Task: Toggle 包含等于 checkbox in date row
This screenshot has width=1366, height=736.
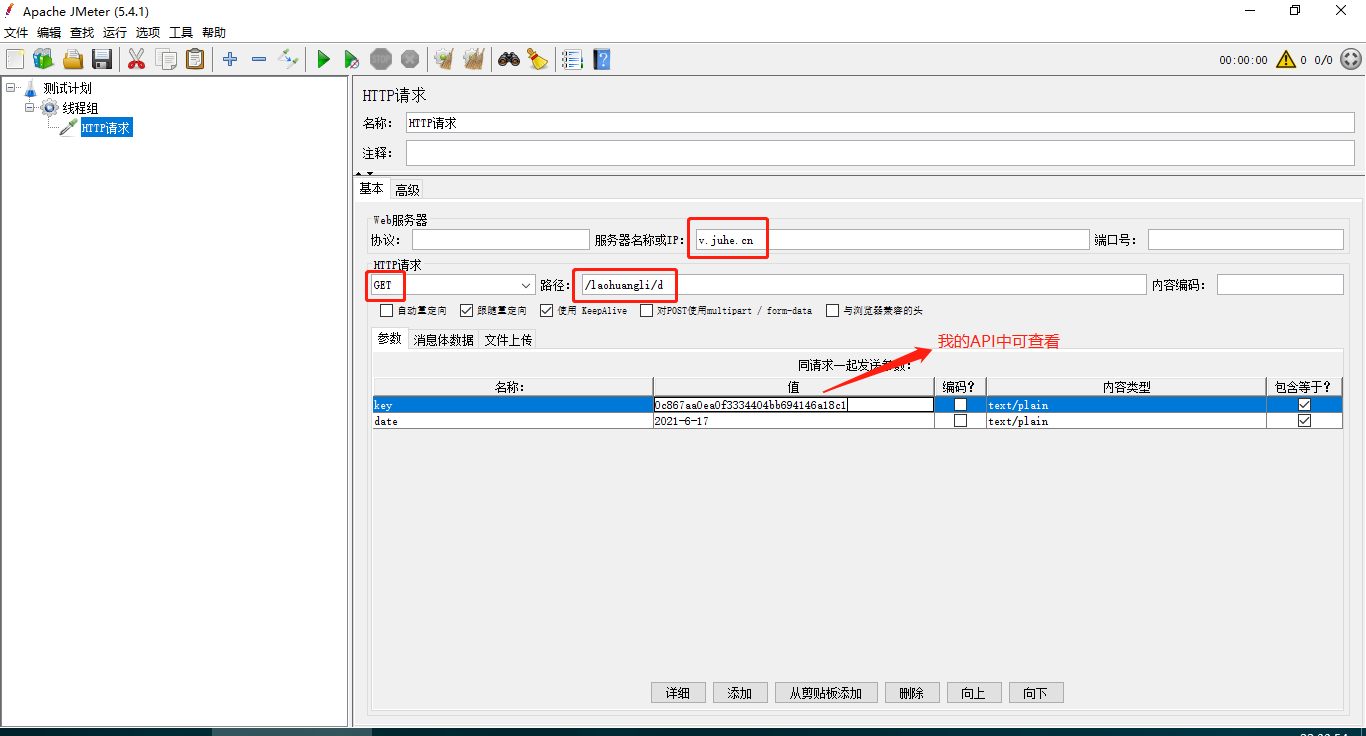Action: click(x=1304, y=421)
